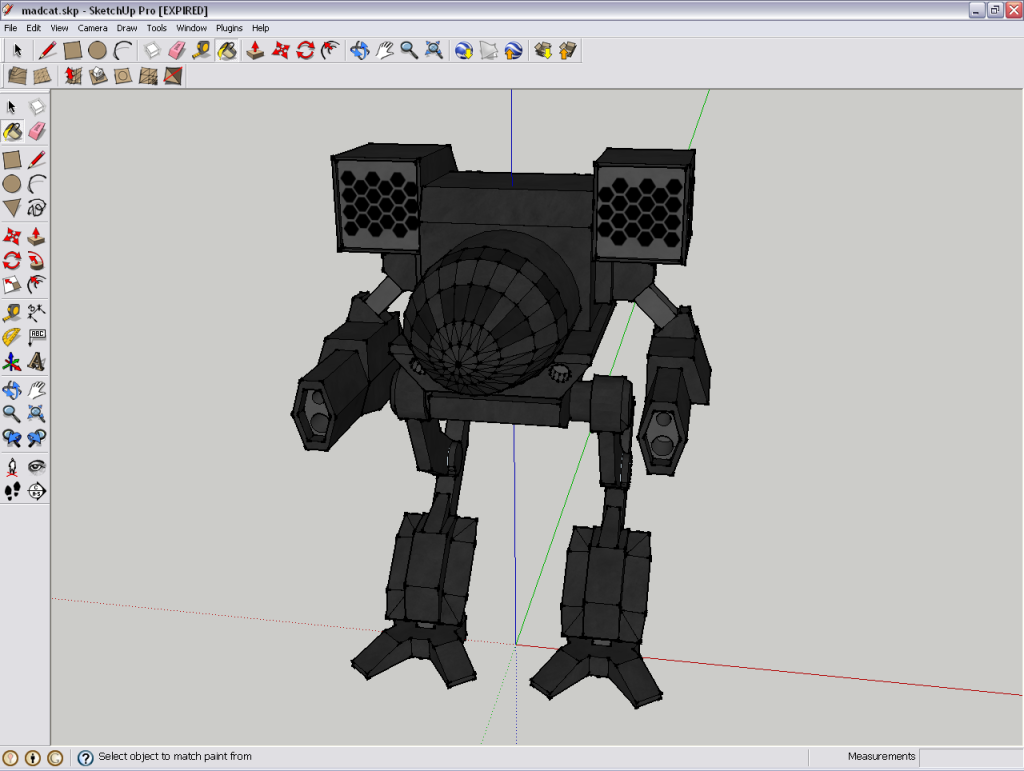
Task: Pick the Circle tool in top toolbar
Action: [x=97, y=50]
